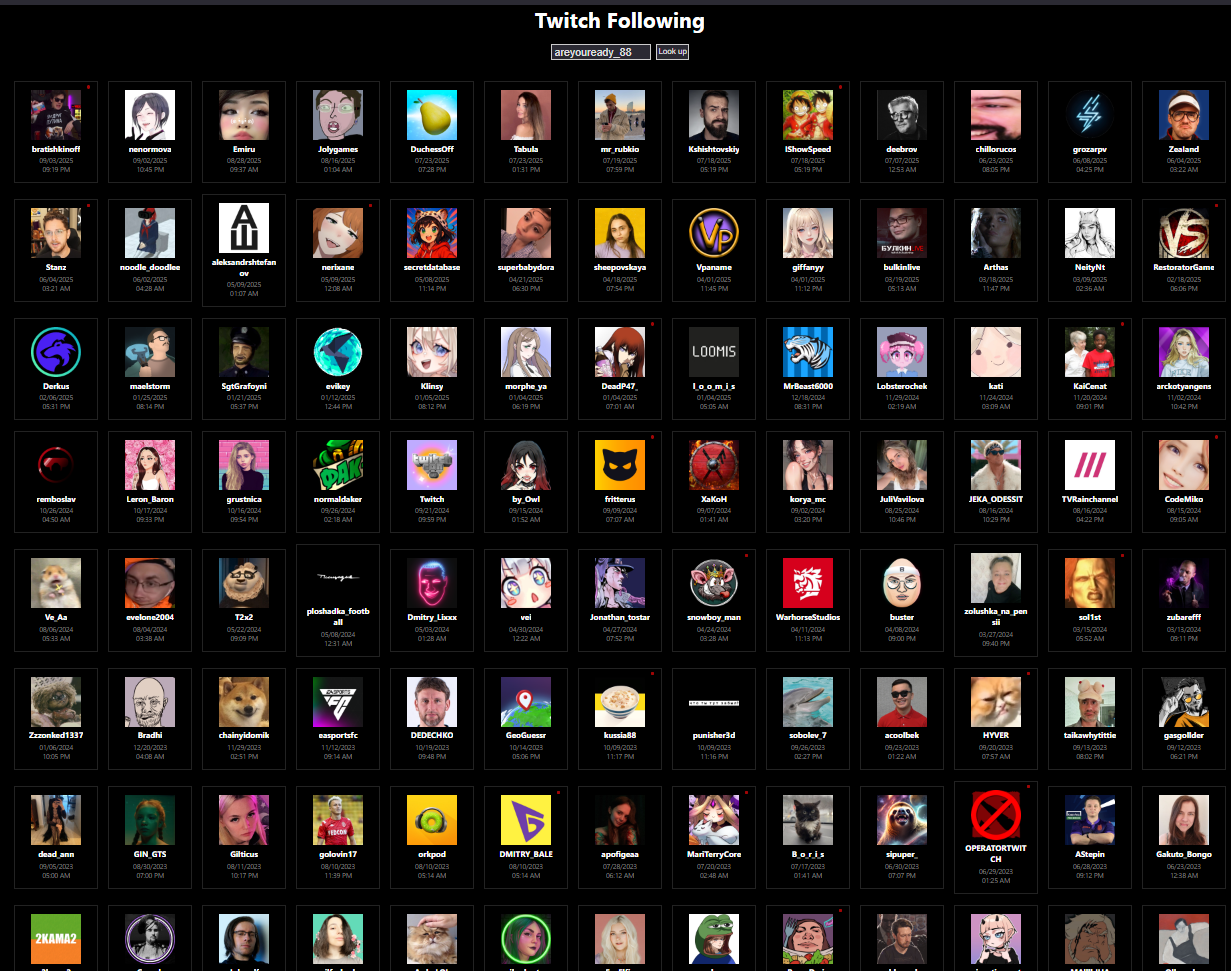Open TVRainchannel pink stripes logo
The width and height of the screenshot is (1231, 971).
pos(1090,465)
